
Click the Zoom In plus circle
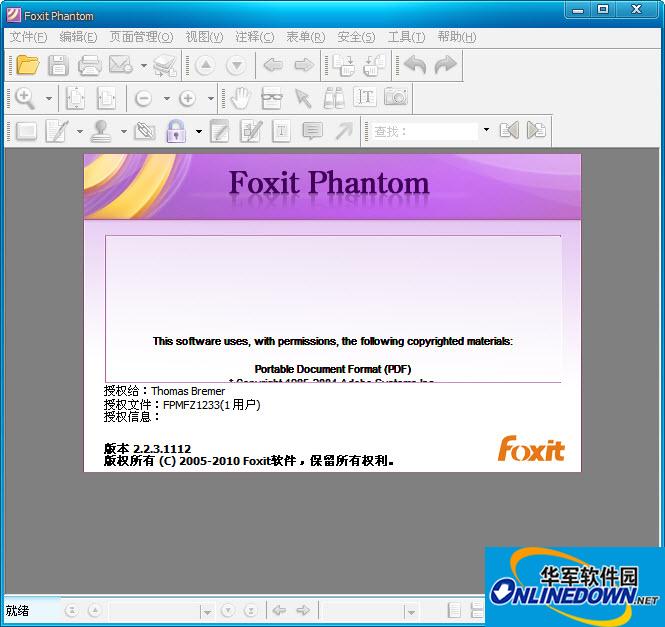(187, 98)
